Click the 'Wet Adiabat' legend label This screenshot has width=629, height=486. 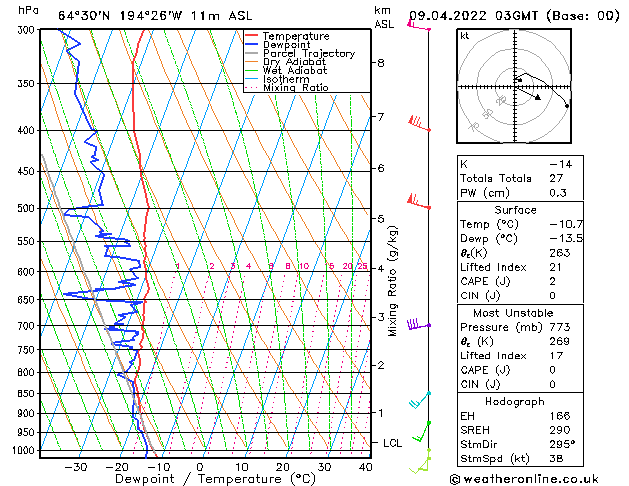(295, 70)
